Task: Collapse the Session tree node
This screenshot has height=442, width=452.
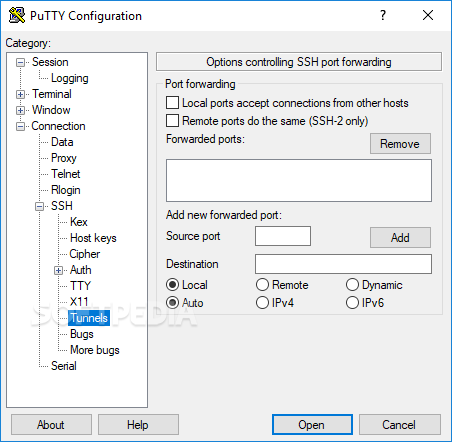Action: click(20, 62)
